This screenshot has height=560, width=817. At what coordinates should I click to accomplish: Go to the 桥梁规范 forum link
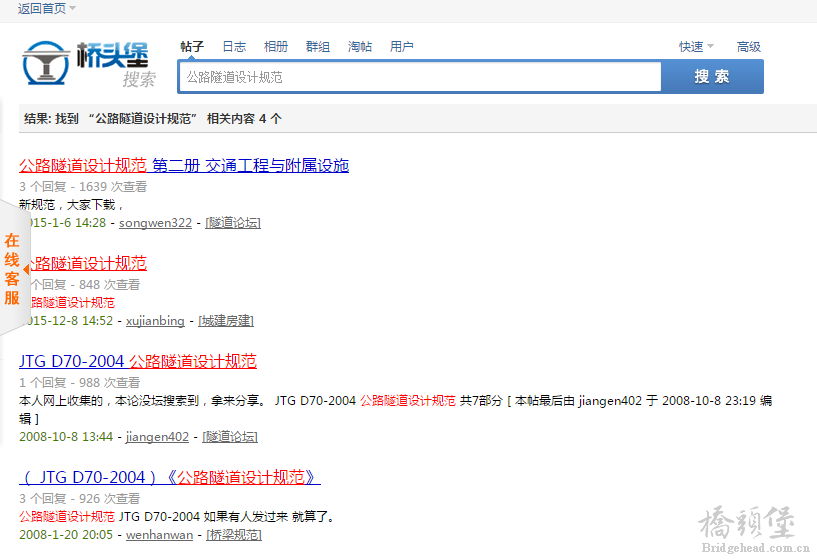tap(233, 535)
